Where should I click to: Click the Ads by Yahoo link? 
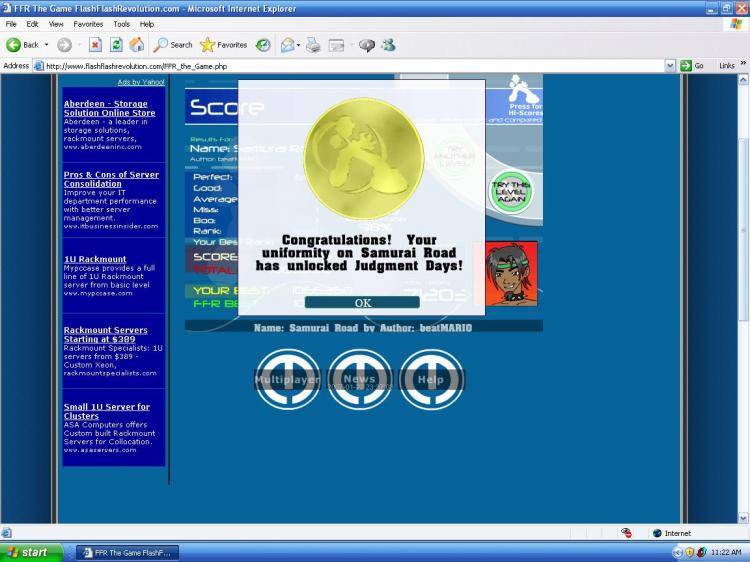pos(141,82)
